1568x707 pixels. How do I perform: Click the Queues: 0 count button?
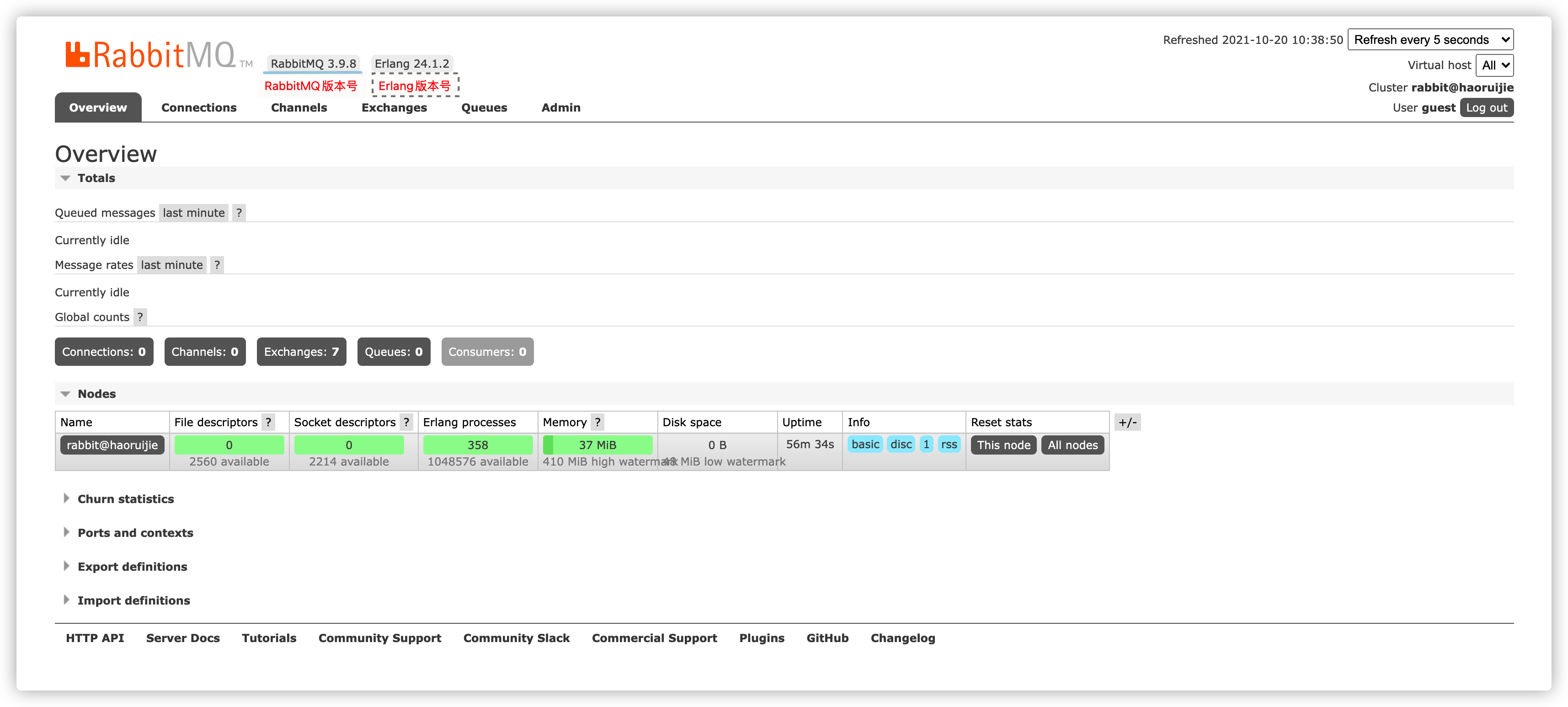[x=394, y=352]
